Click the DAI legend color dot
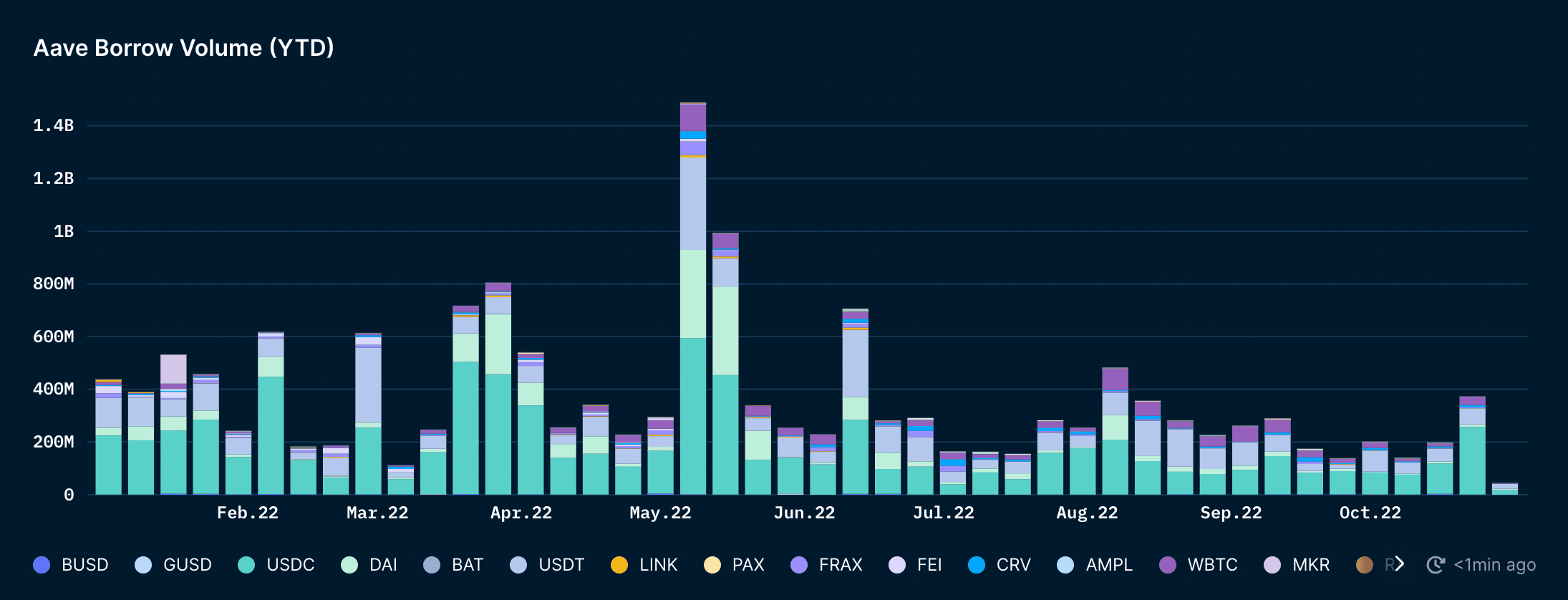This screenshot has height=600, width=1568. pos(349,565)
